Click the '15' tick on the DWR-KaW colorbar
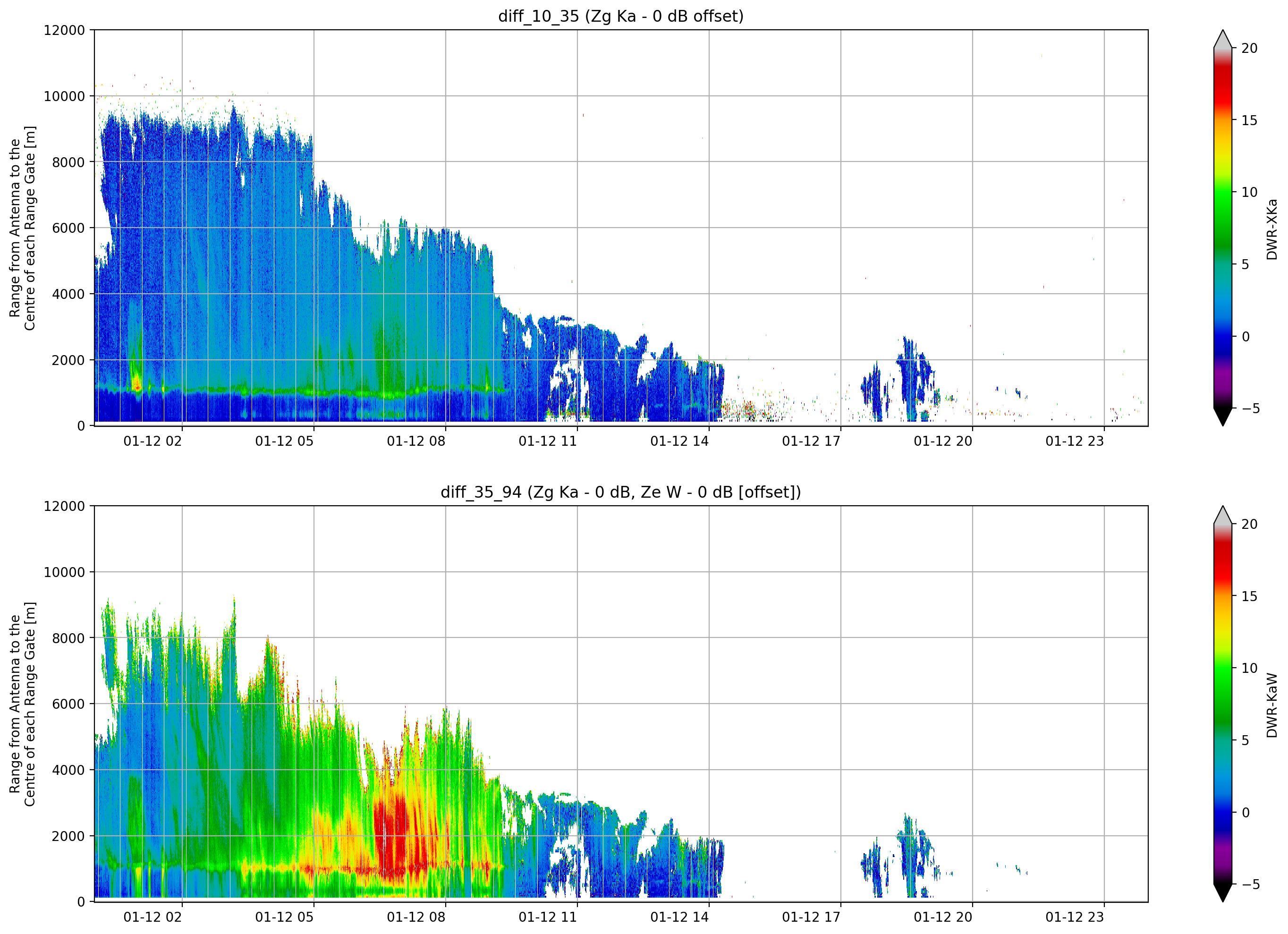1288x934 pixels. pyautogui.click(x=1249, y=596)
